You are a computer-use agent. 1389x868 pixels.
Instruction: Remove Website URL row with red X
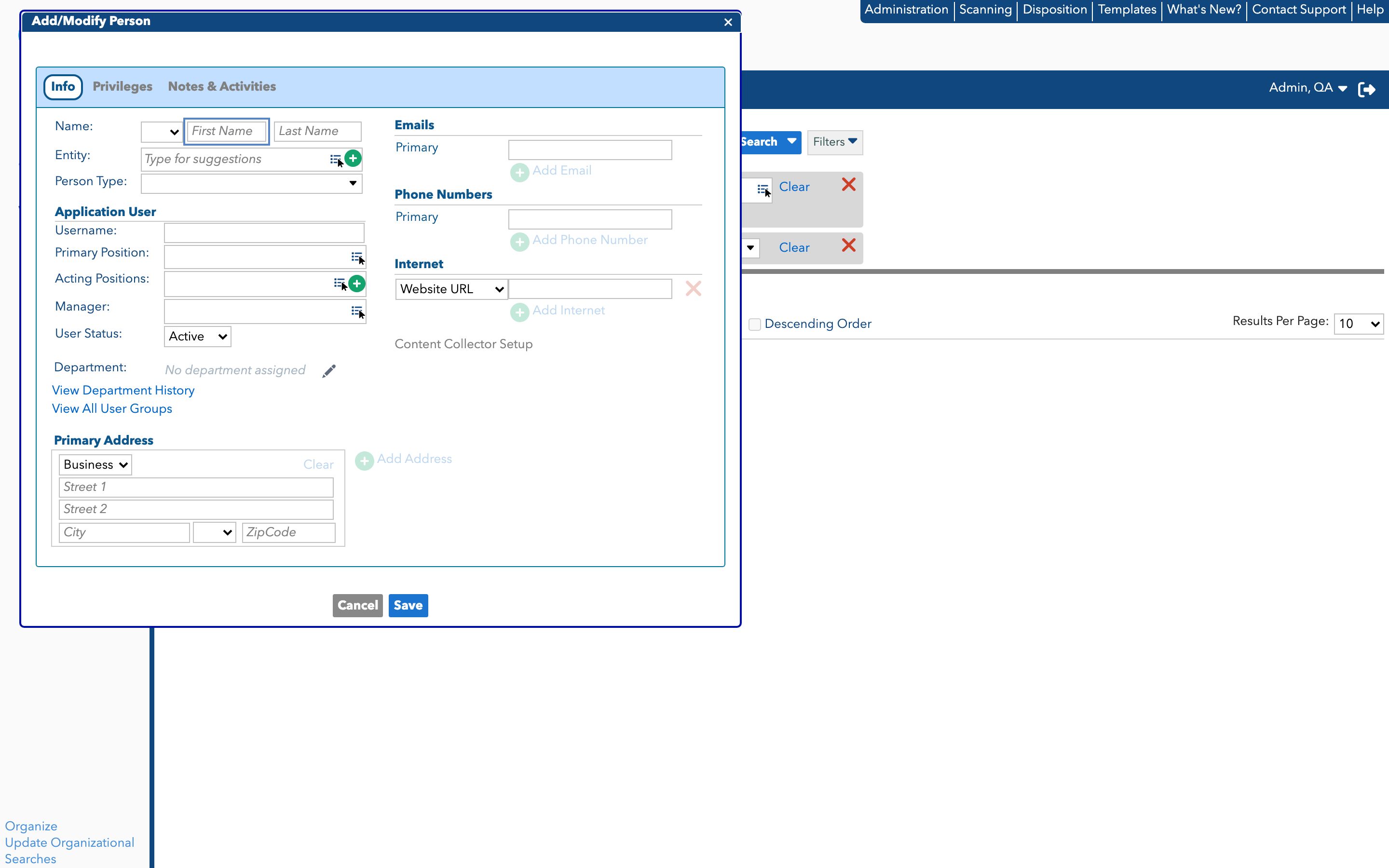coord(694,288)
